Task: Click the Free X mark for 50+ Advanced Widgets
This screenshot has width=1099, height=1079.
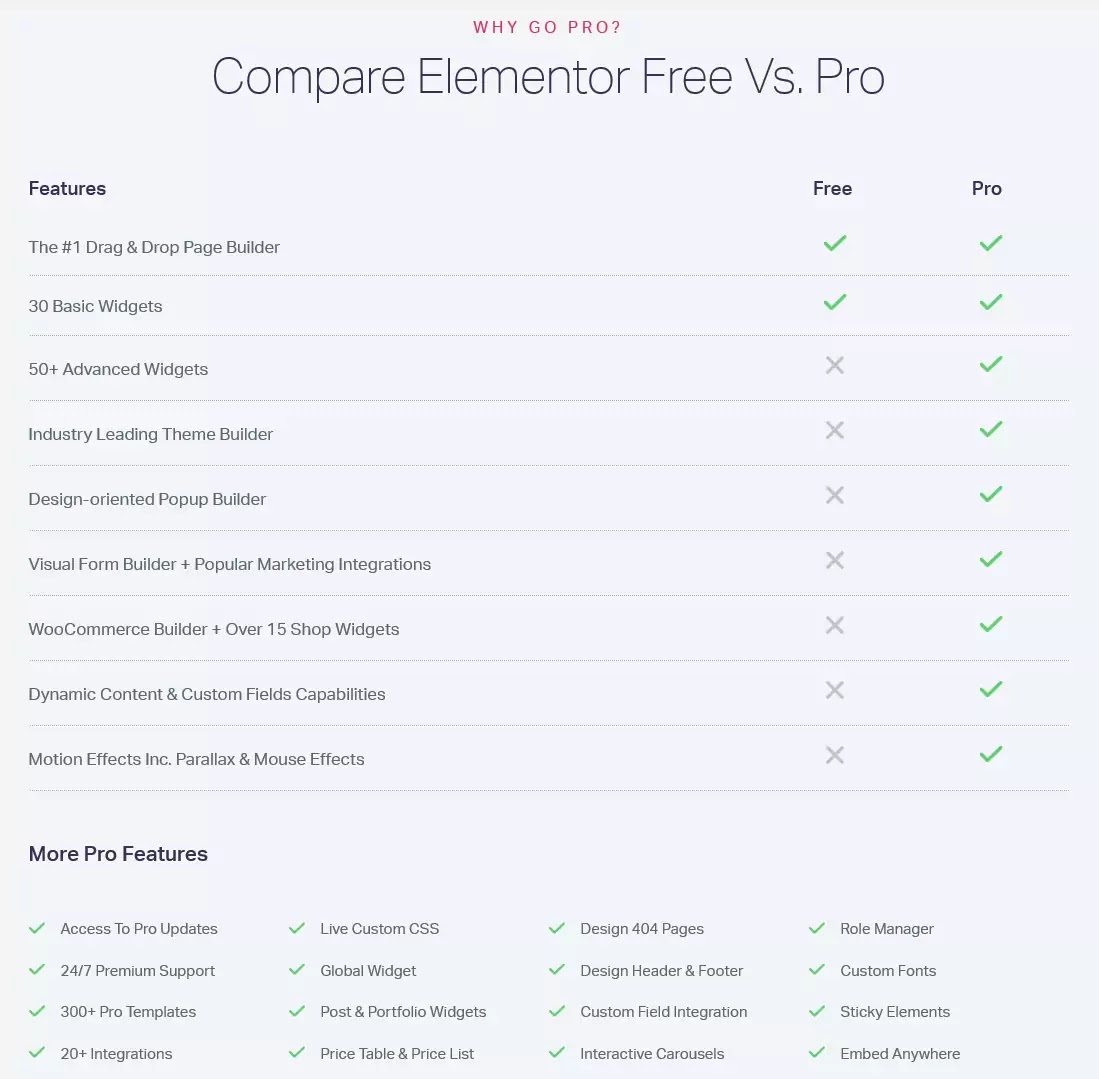Action: 835,365
